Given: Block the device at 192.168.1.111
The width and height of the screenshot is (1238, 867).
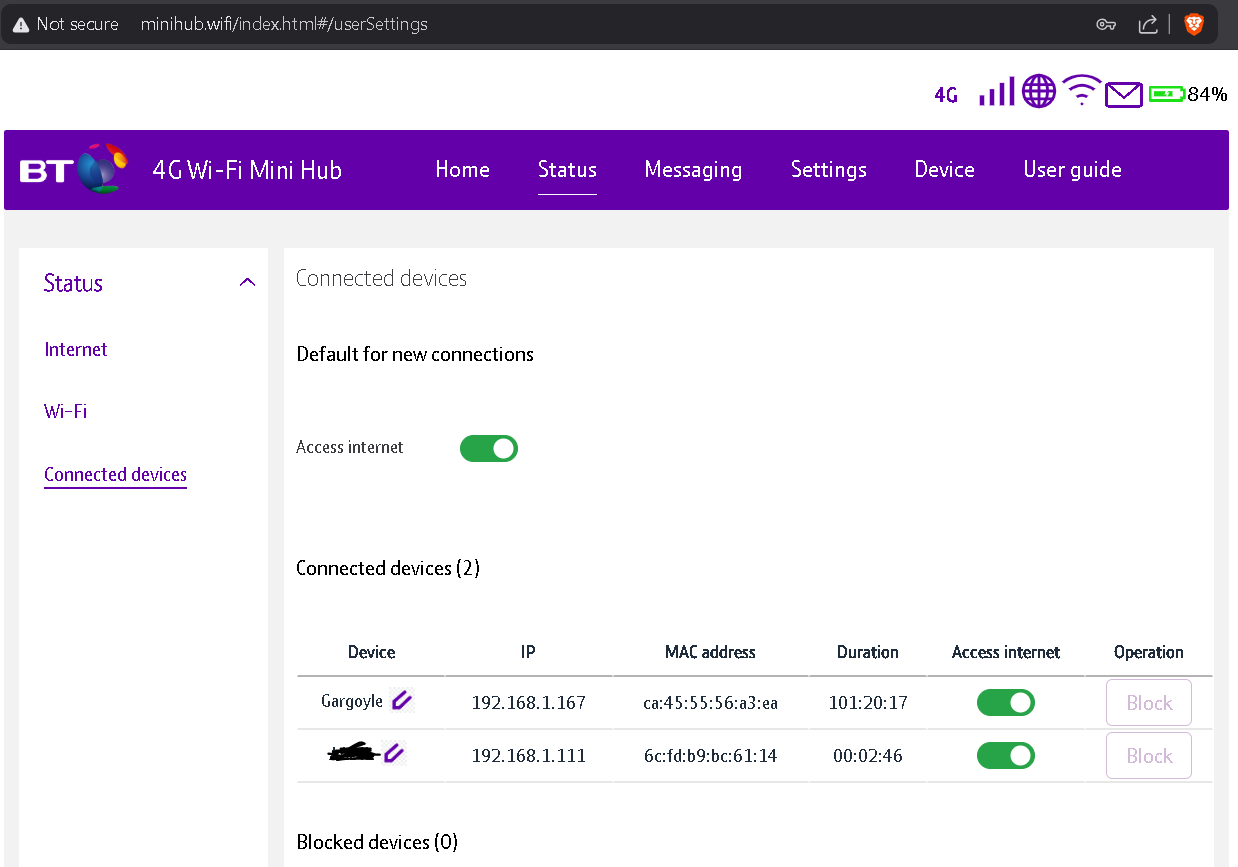Looking at the screenshot, I should tap(1148, 756).
